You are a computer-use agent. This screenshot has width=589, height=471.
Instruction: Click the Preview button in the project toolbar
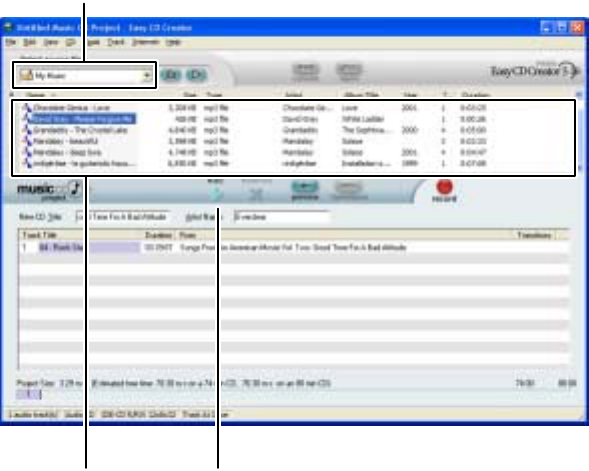pos(305,190)
